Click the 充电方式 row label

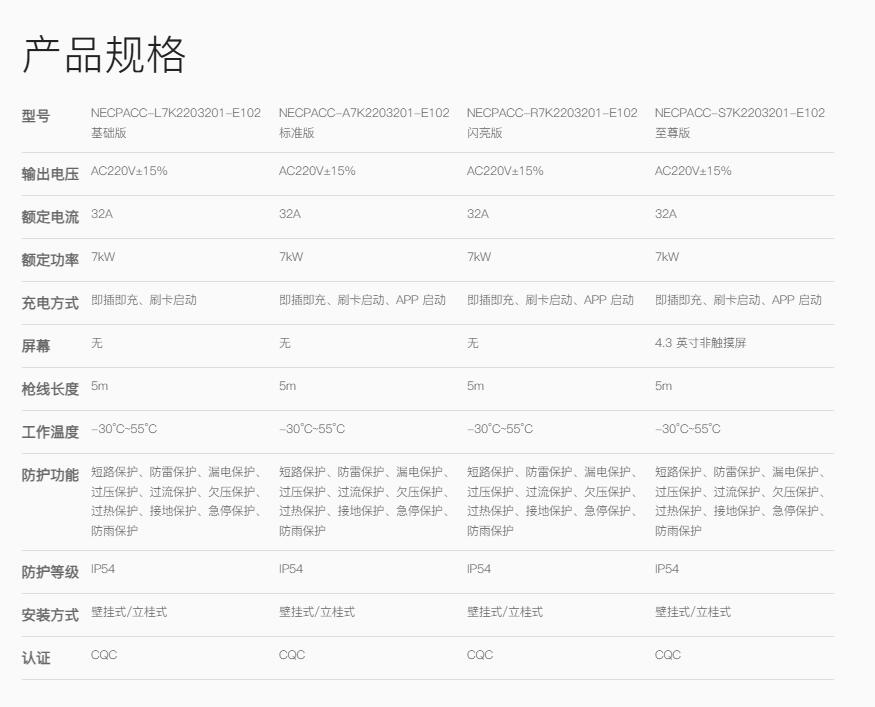50,303
